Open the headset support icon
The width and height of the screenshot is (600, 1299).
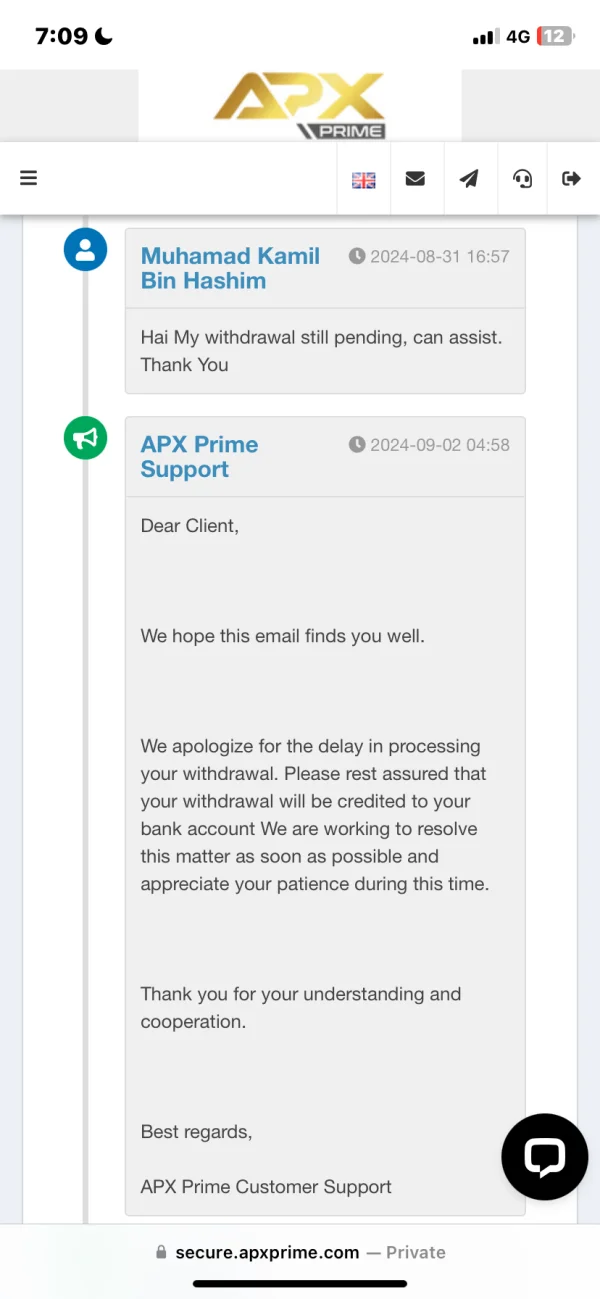coord(522,179)
